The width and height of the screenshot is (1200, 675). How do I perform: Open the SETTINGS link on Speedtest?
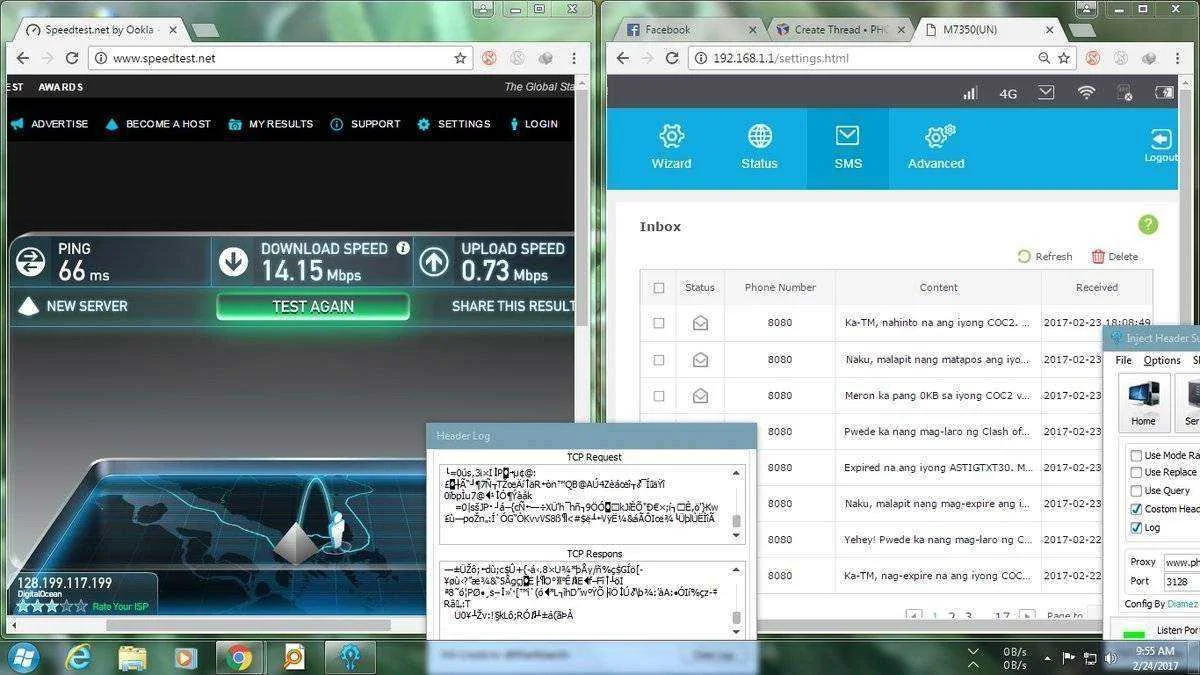pyautogui.click(x=454, y=124)
